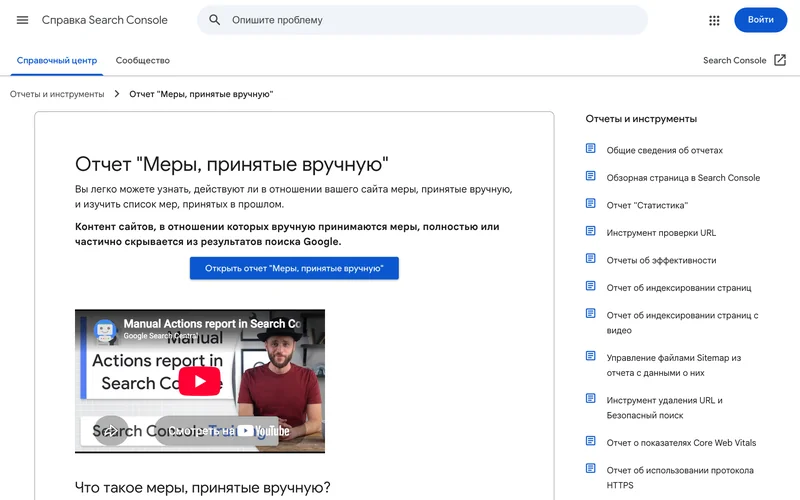Open Общие сведения об отчетах article
Viewport: 800px width, 500px height.
[x=664, y=151]
